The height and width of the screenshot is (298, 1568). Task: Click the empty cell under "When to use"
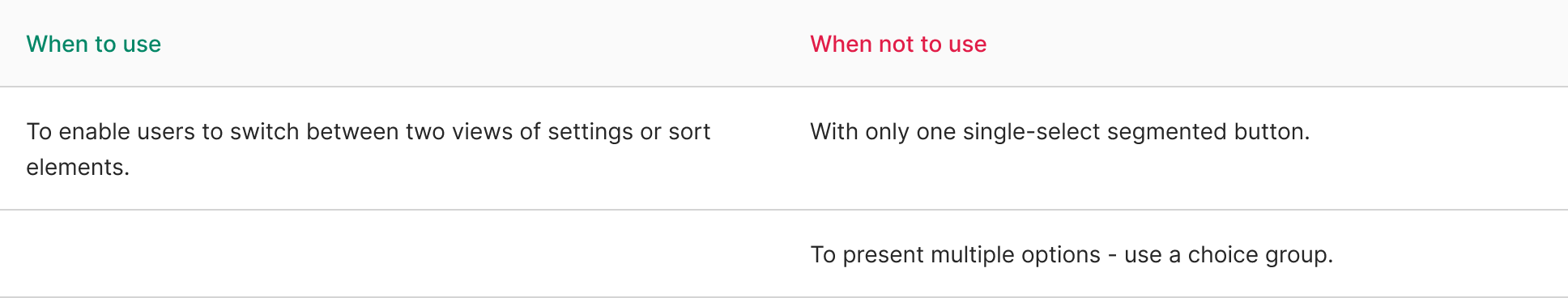[x=392, y=254]
